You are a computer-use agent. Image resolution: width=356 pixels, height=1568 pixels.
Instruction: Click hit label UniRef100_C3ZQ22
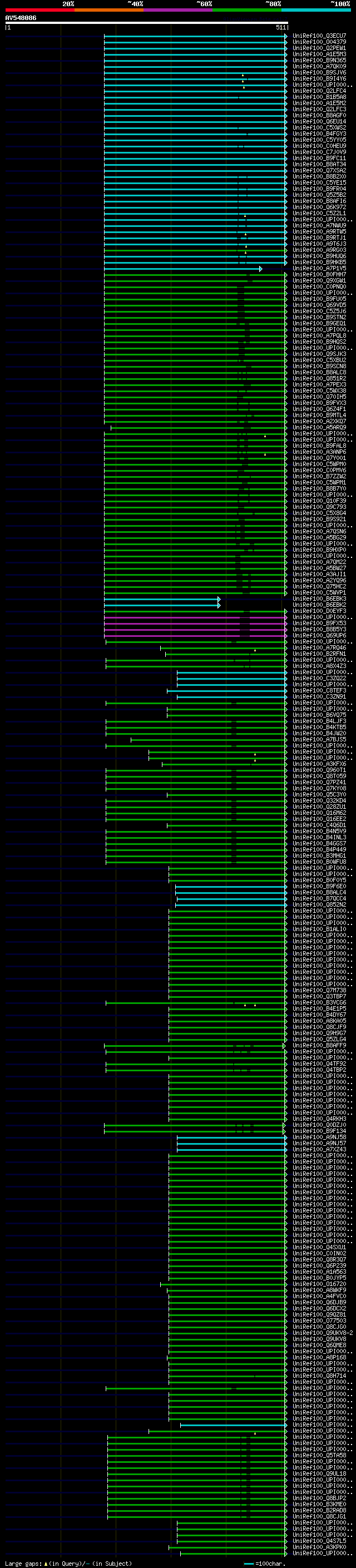pyautogui.click(x=319, y=678)
